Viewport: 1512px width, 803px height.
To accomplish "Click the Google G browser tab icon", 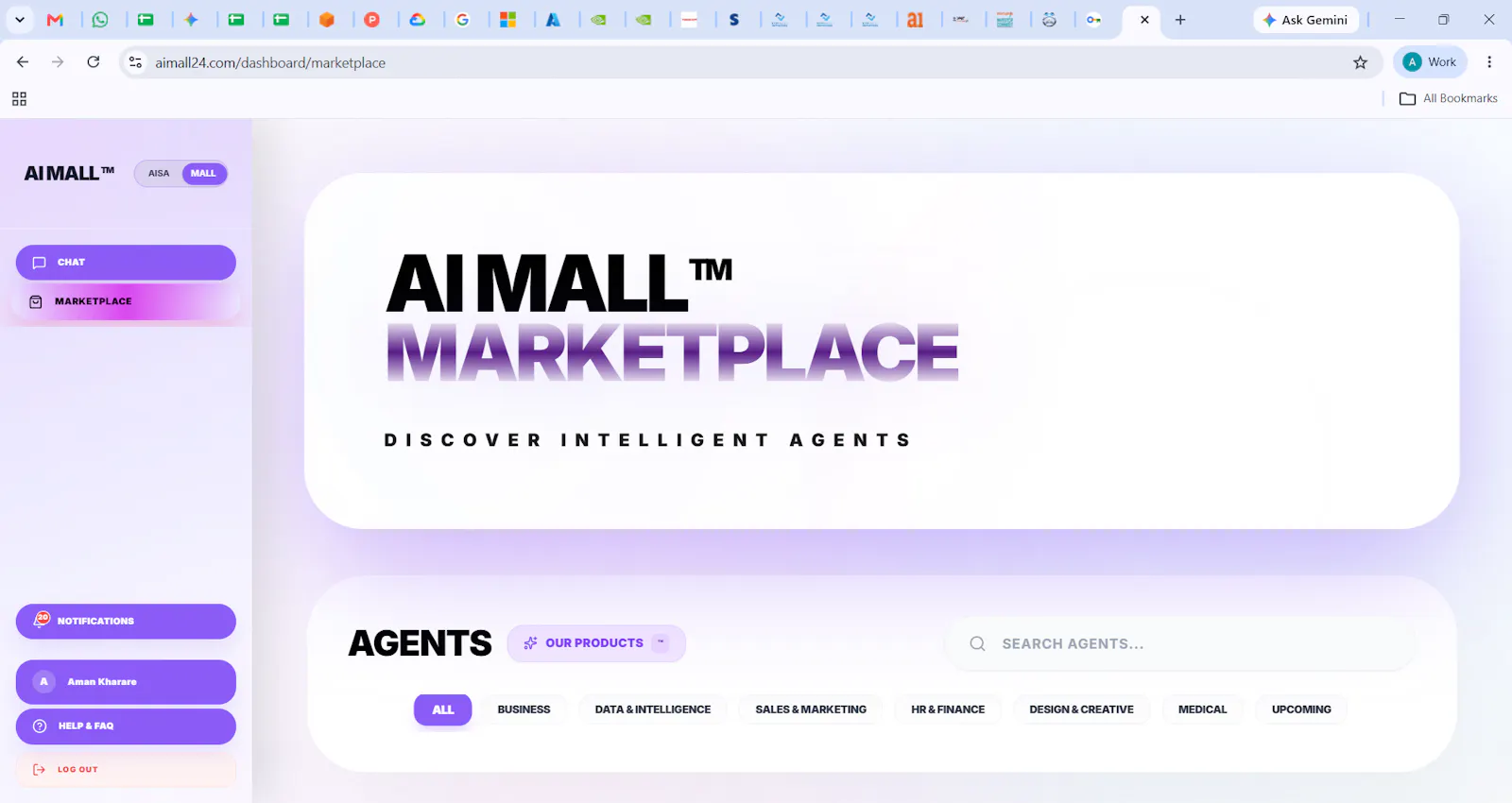I will tap(463, 20).
